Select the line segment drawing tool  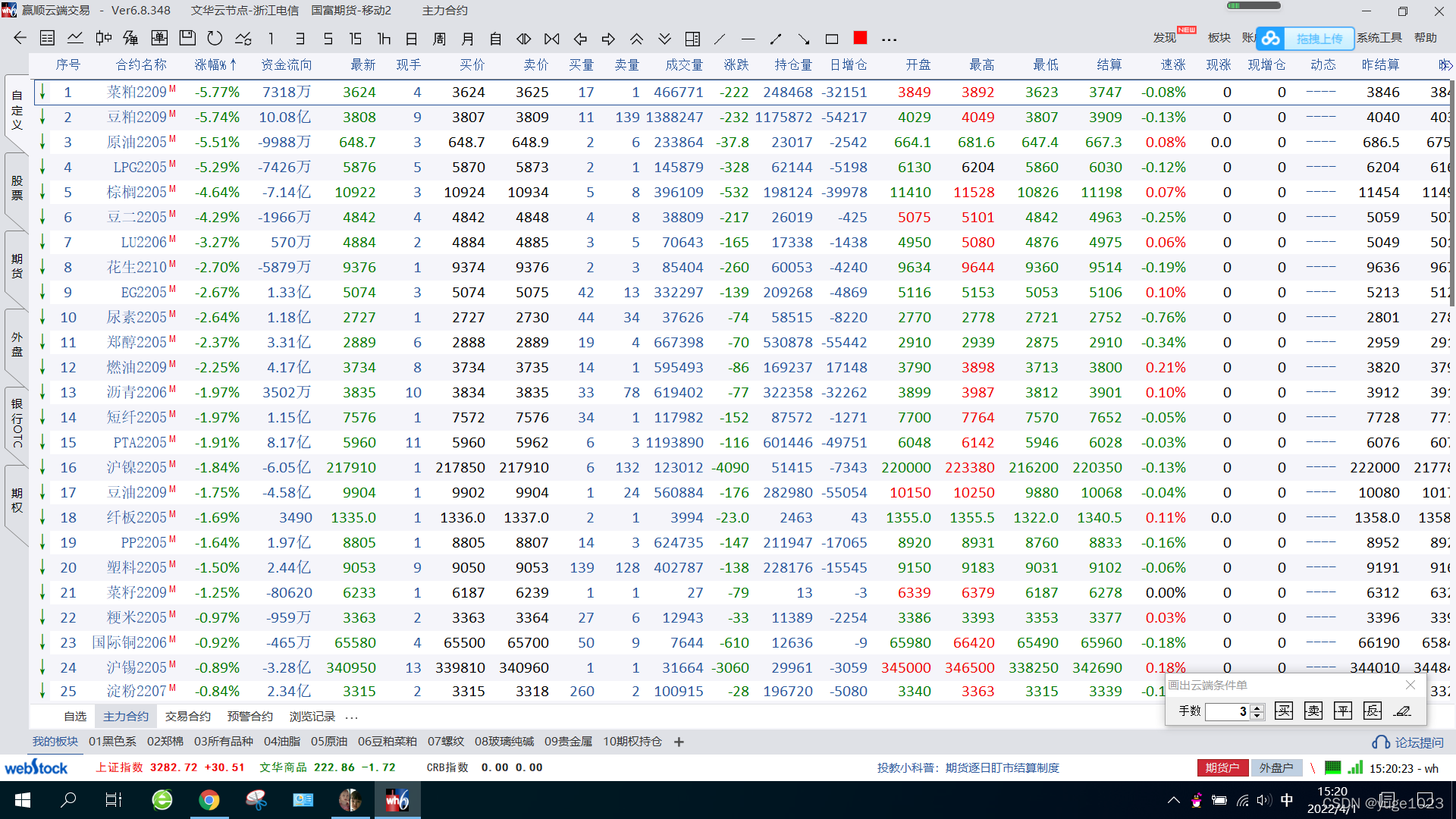[x=776, y=38]
